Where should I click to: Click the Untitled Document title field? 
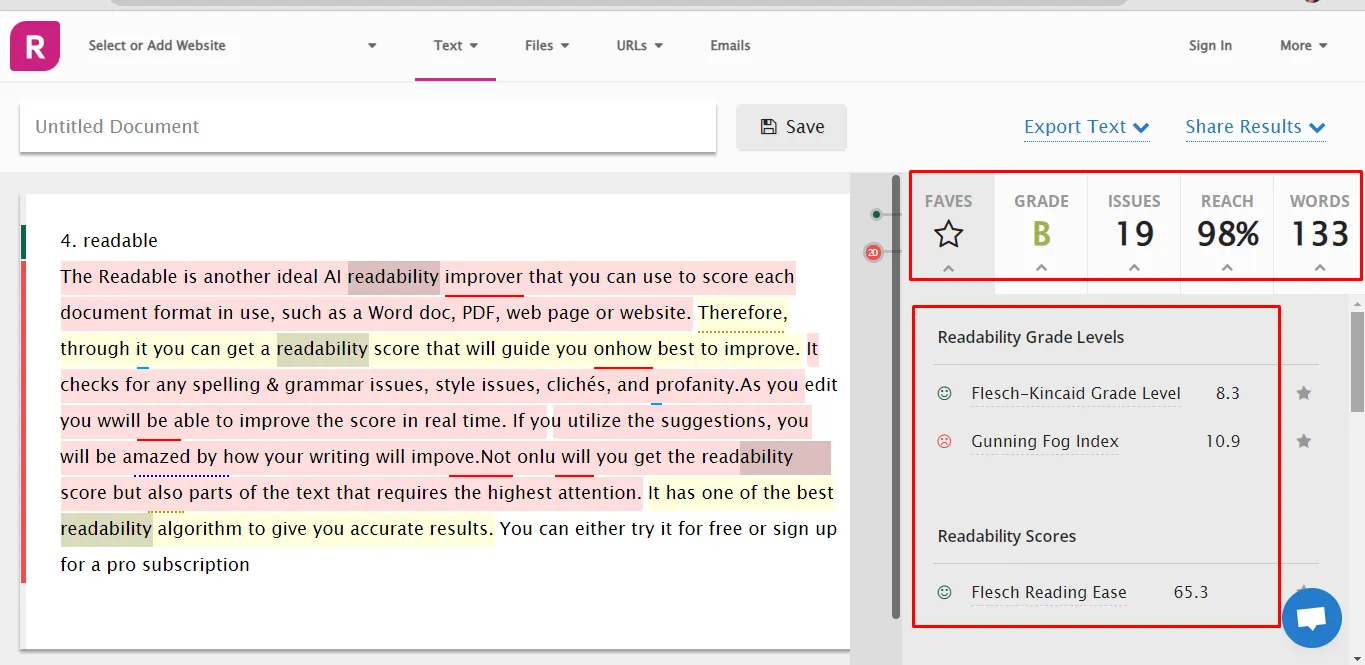(368, 127)
